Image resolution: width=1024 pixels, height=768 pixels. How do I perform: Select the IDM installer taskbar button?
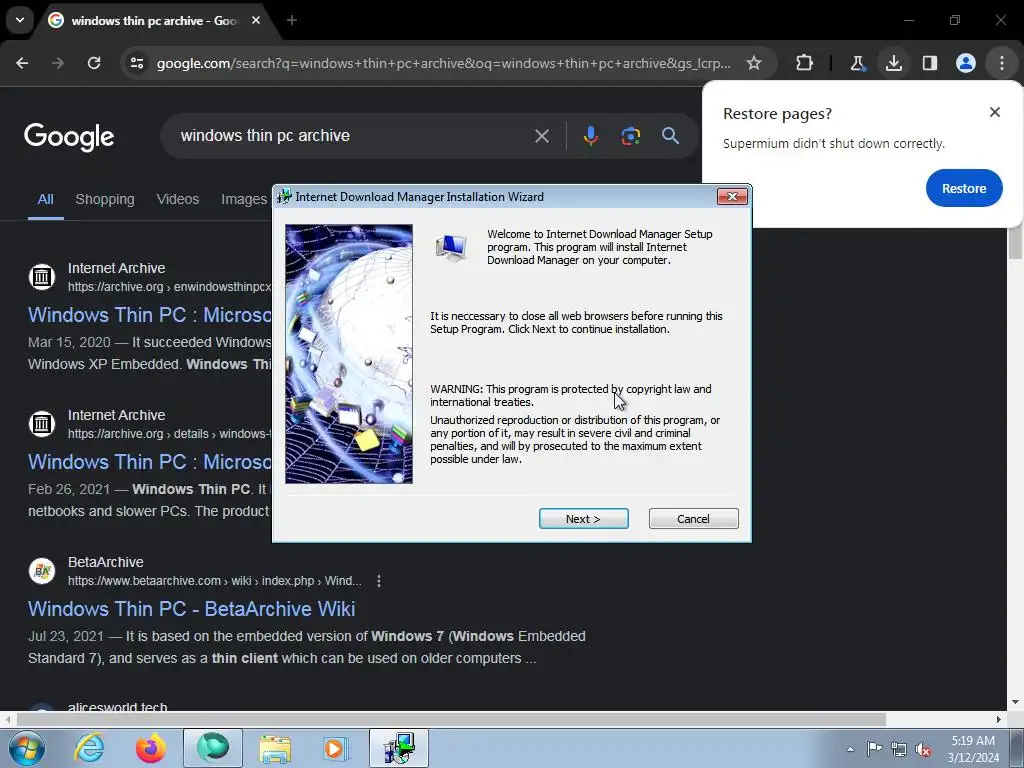pyautogui.click(x=399, y=748)
